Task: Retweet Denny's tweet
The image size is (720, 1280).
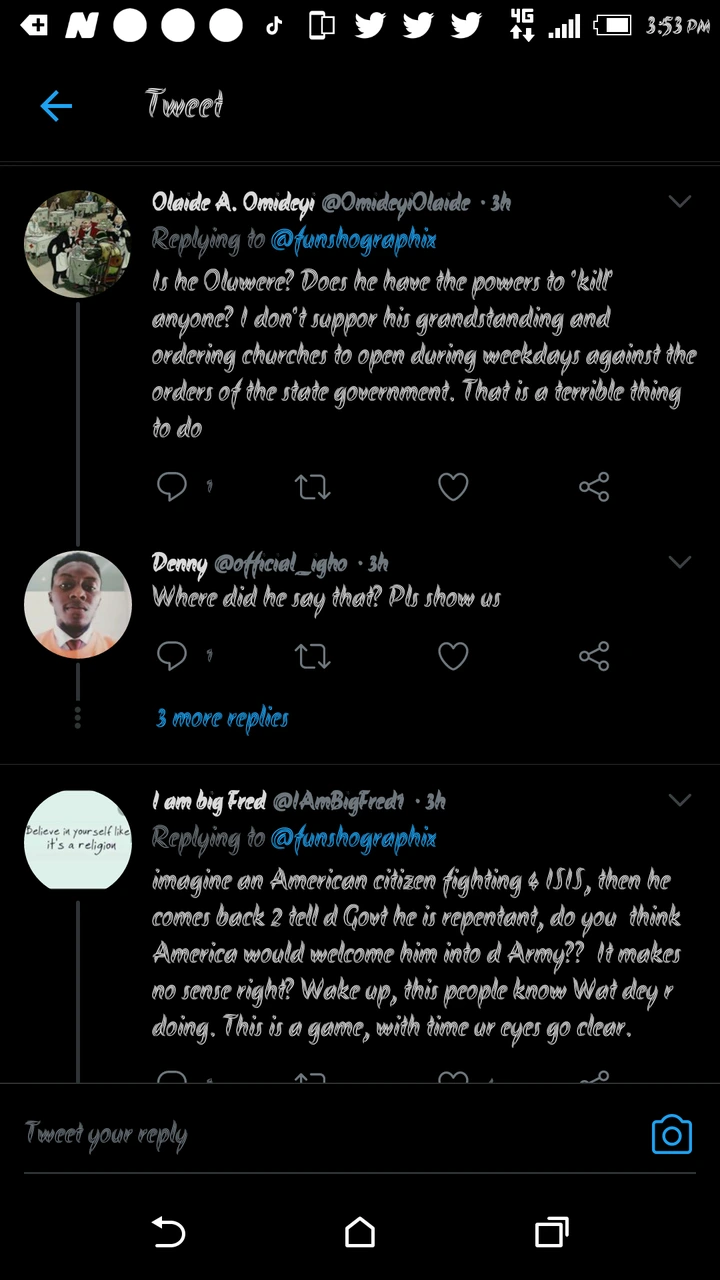Action: (x=312, y=656)
